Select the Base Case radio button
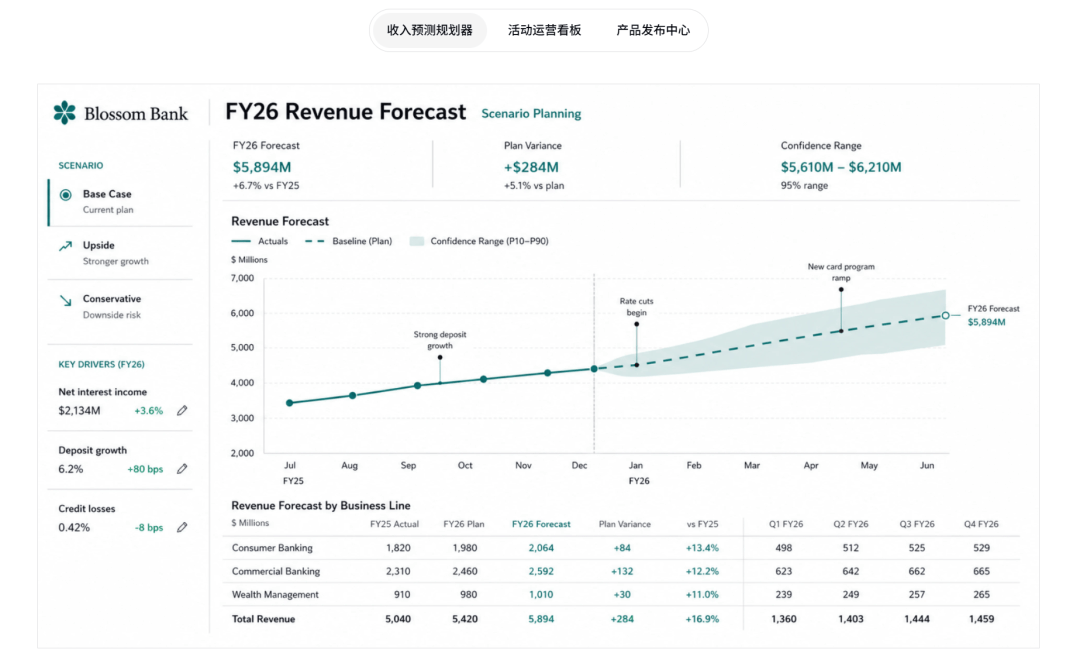The image size is (1080, 663). (65, 195)
